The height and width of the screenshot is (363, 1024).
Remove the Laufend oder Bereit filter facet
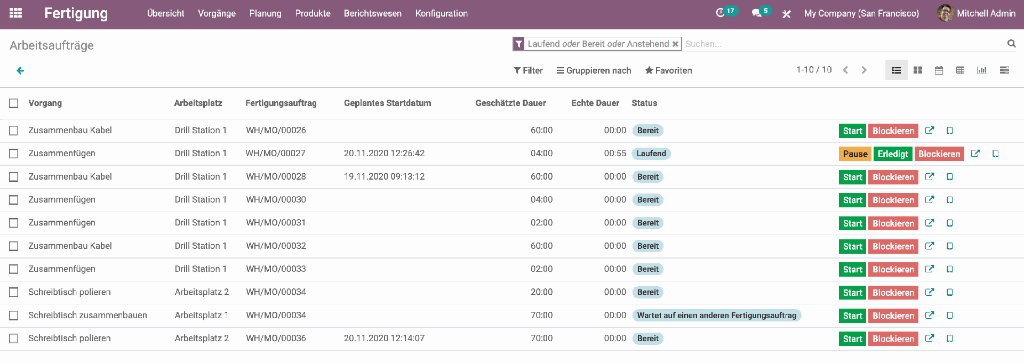[x=675, y=44]
